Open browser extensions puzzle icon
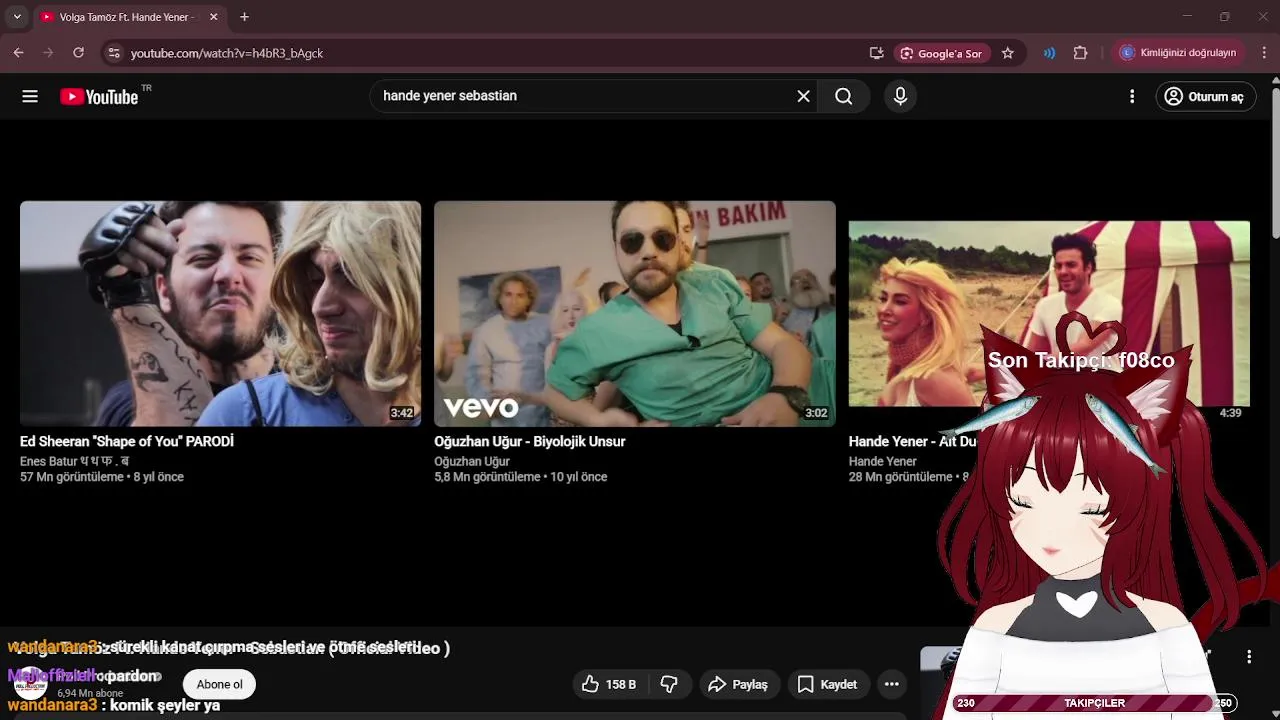 point(1080,53)
